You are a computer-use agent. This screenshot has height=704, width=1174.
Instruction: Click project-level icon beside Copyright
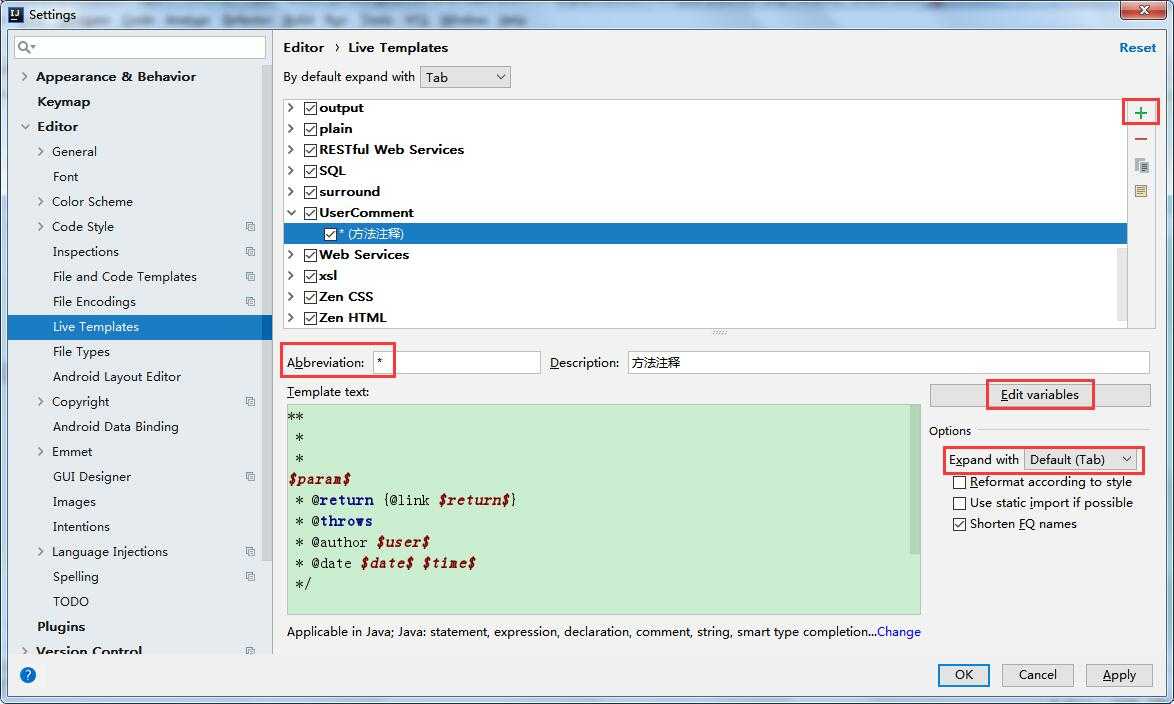250,401
